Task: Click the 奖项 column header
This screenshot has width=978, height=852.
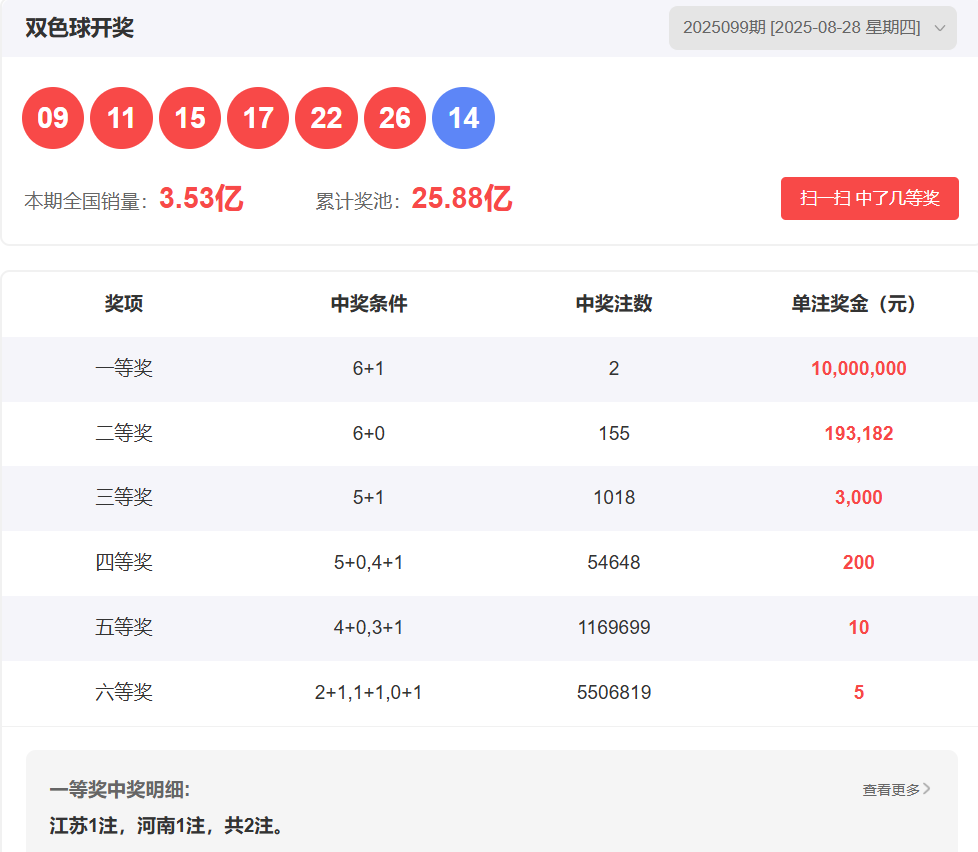Action: (124, 304)
